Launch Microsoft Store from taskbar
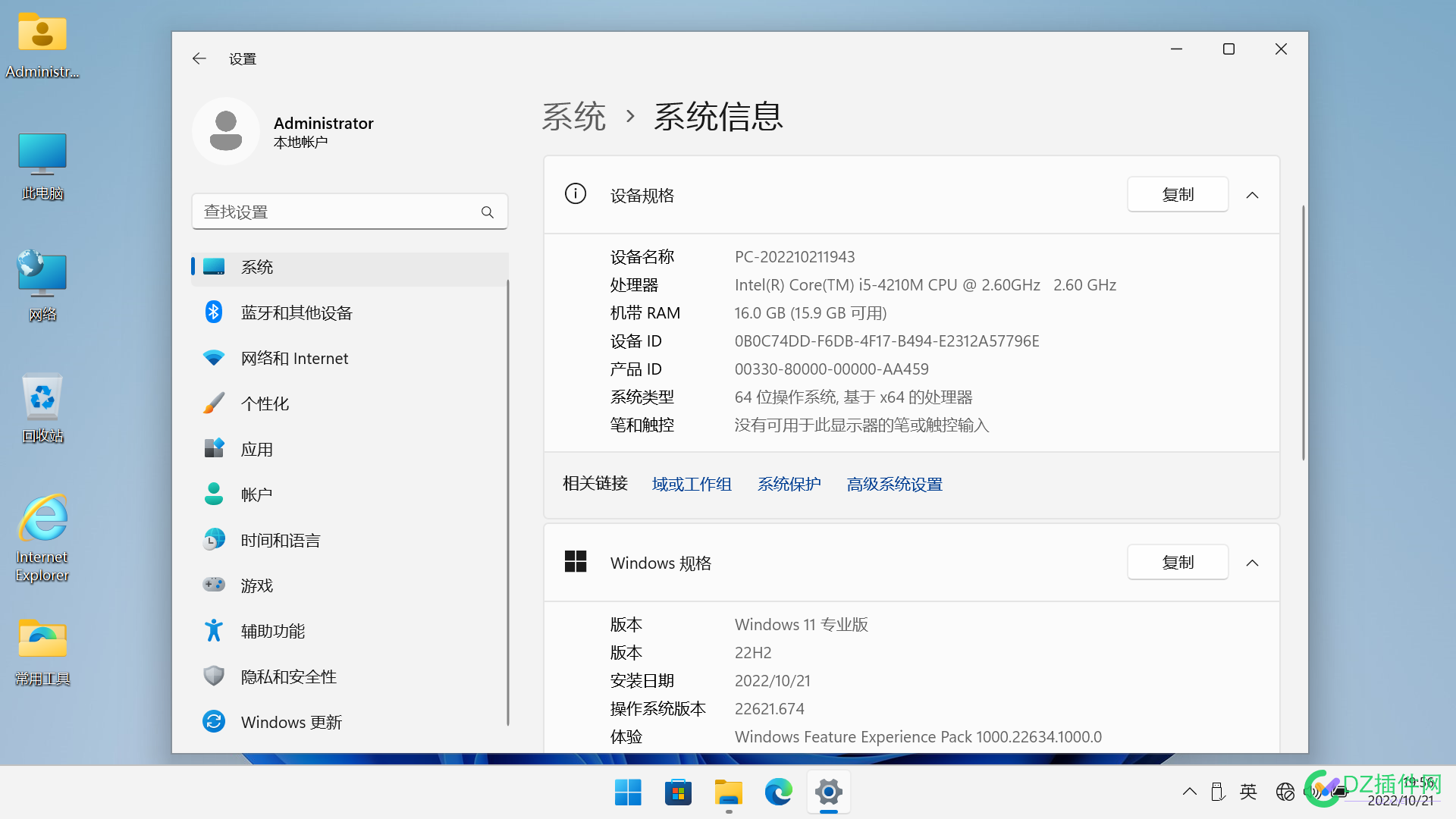This screenshot has height=819, width=1456. pyautogui.click(x=678, y=792)
